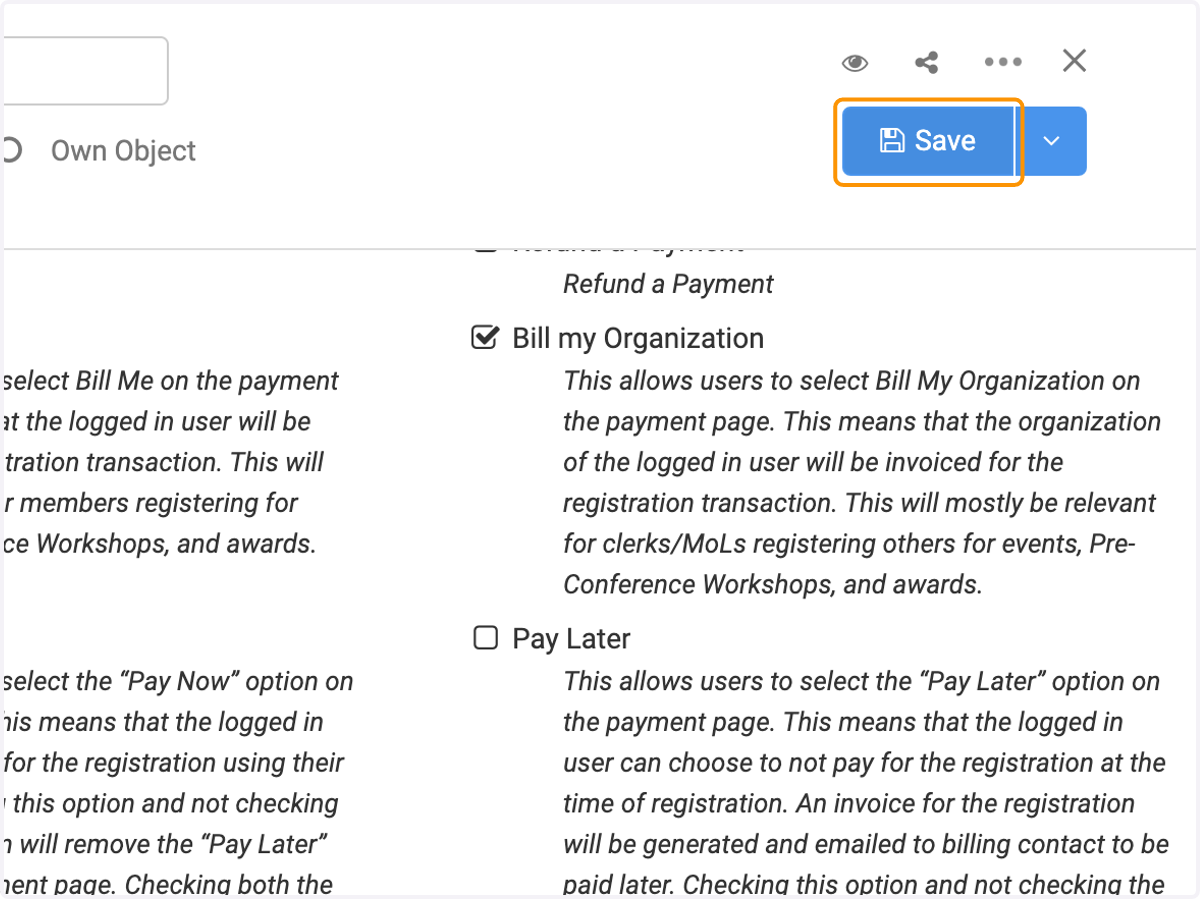Check the Pay Later checkbox
Screen dimensions: 1200x899
[x=485, y=638]
